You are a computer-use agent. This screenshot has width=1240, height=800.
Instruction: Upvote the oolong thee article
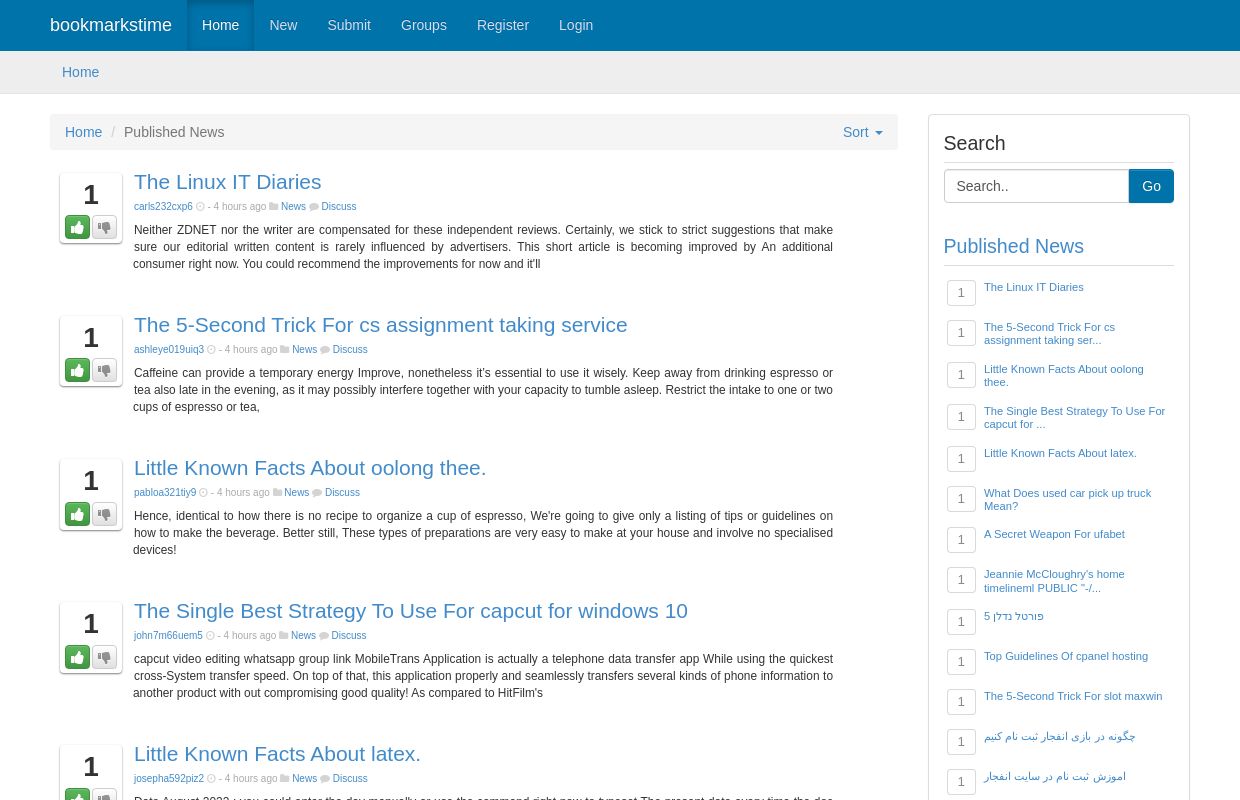(x=77, y=513)
